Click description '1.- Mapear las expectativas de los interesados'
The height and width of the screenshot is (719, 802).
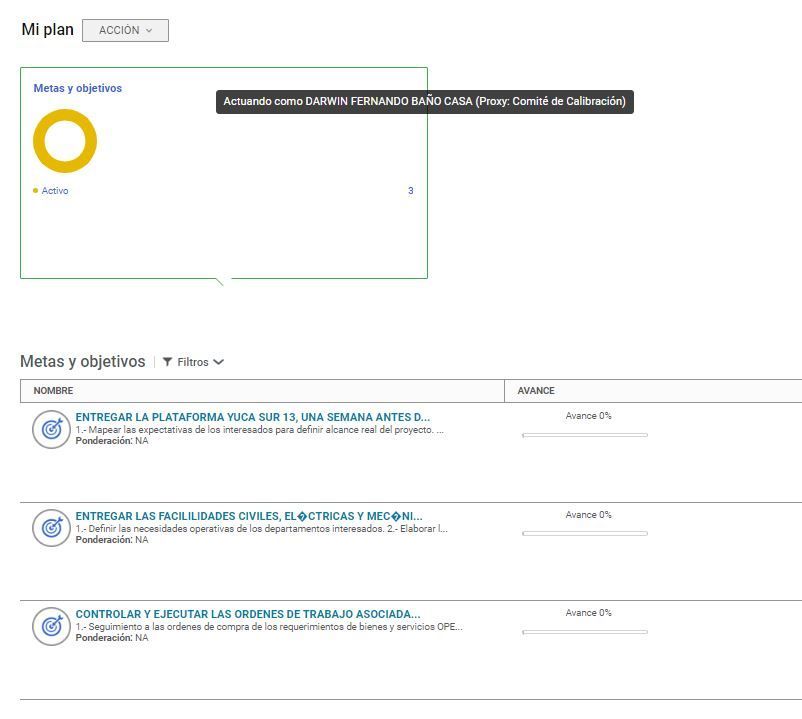[x=260, y=430]
